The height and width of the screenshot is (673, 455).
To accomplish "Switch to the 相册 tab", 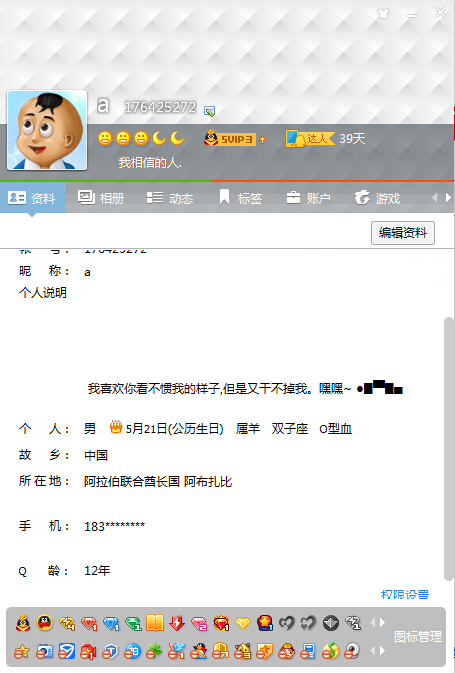I will pyautogui.click(x=101, y=198).
